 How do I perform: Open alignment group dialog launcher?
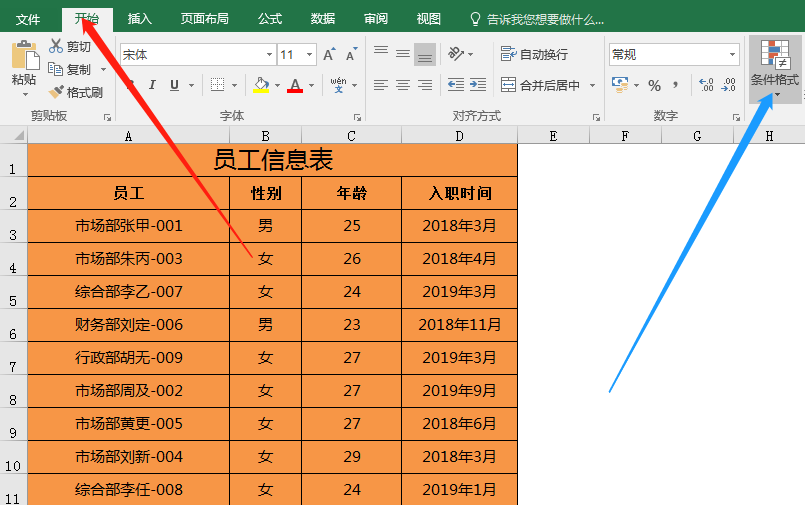click(x=596, y=118)
